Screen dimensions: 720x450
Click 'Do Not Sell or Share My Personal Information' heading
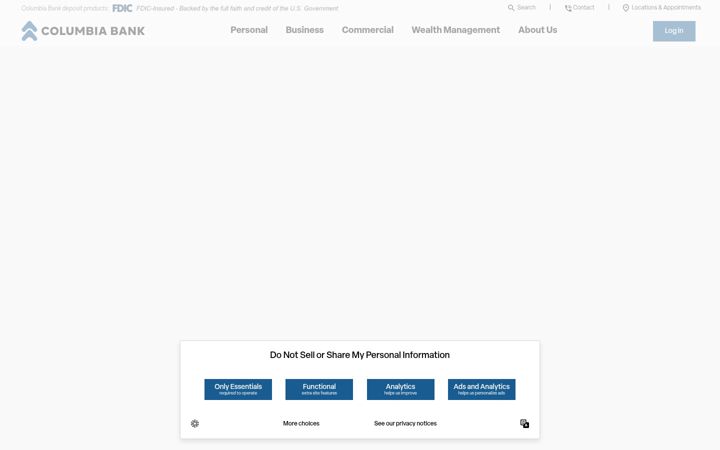pos(360,355)
